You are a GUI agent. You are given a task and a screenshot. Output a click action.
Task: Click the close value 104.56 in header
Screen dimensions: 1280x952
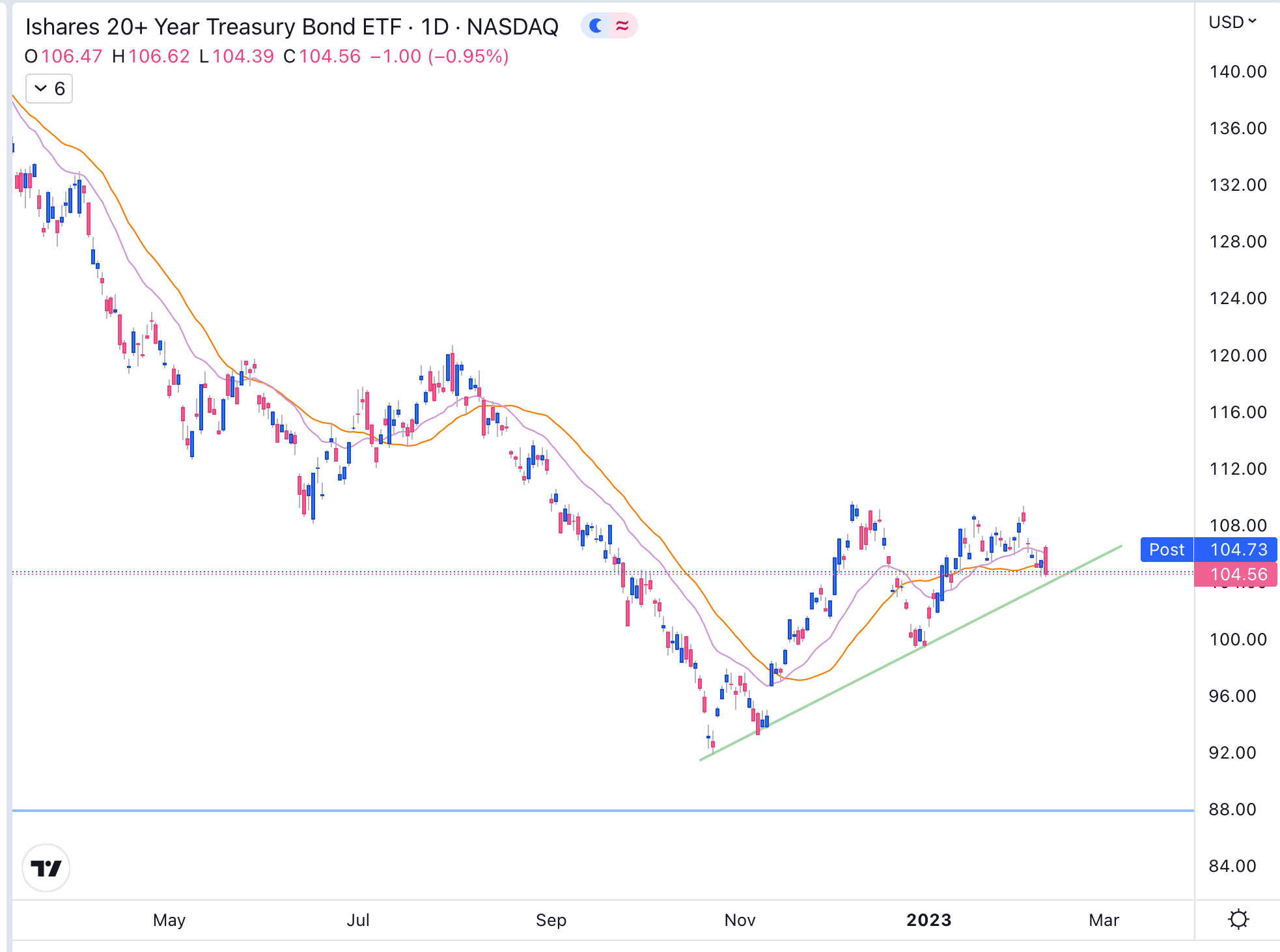click(x=330, y=57)
